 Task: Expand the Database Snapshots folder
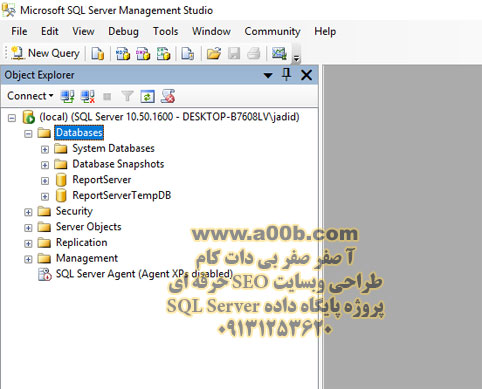45,165
